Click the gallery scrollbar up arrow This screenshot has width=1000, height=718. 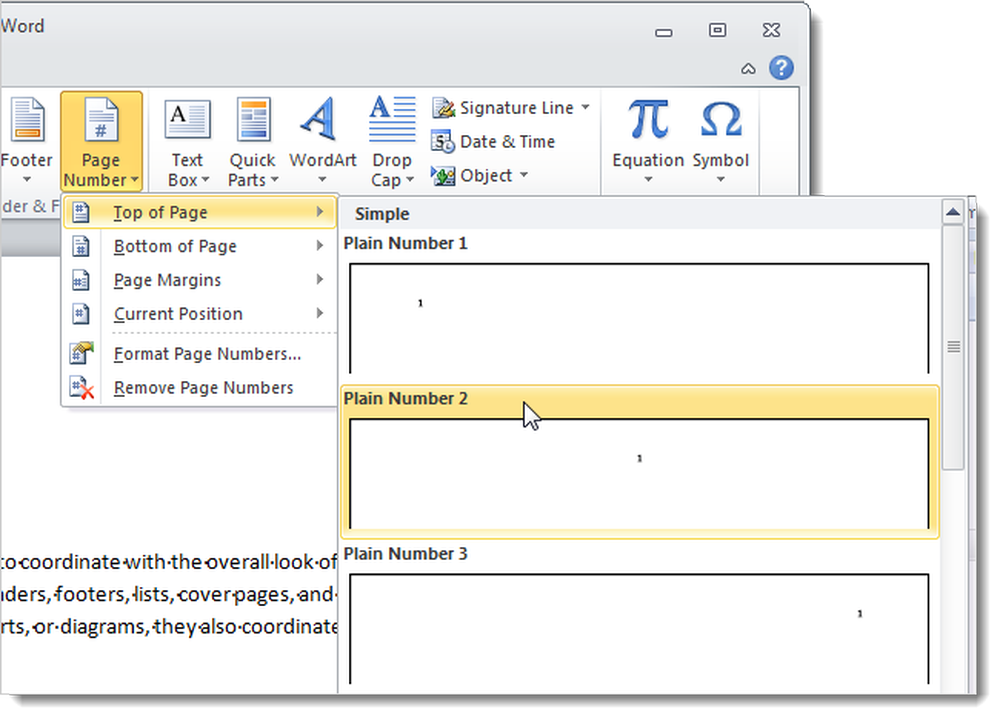pos(953,212)
